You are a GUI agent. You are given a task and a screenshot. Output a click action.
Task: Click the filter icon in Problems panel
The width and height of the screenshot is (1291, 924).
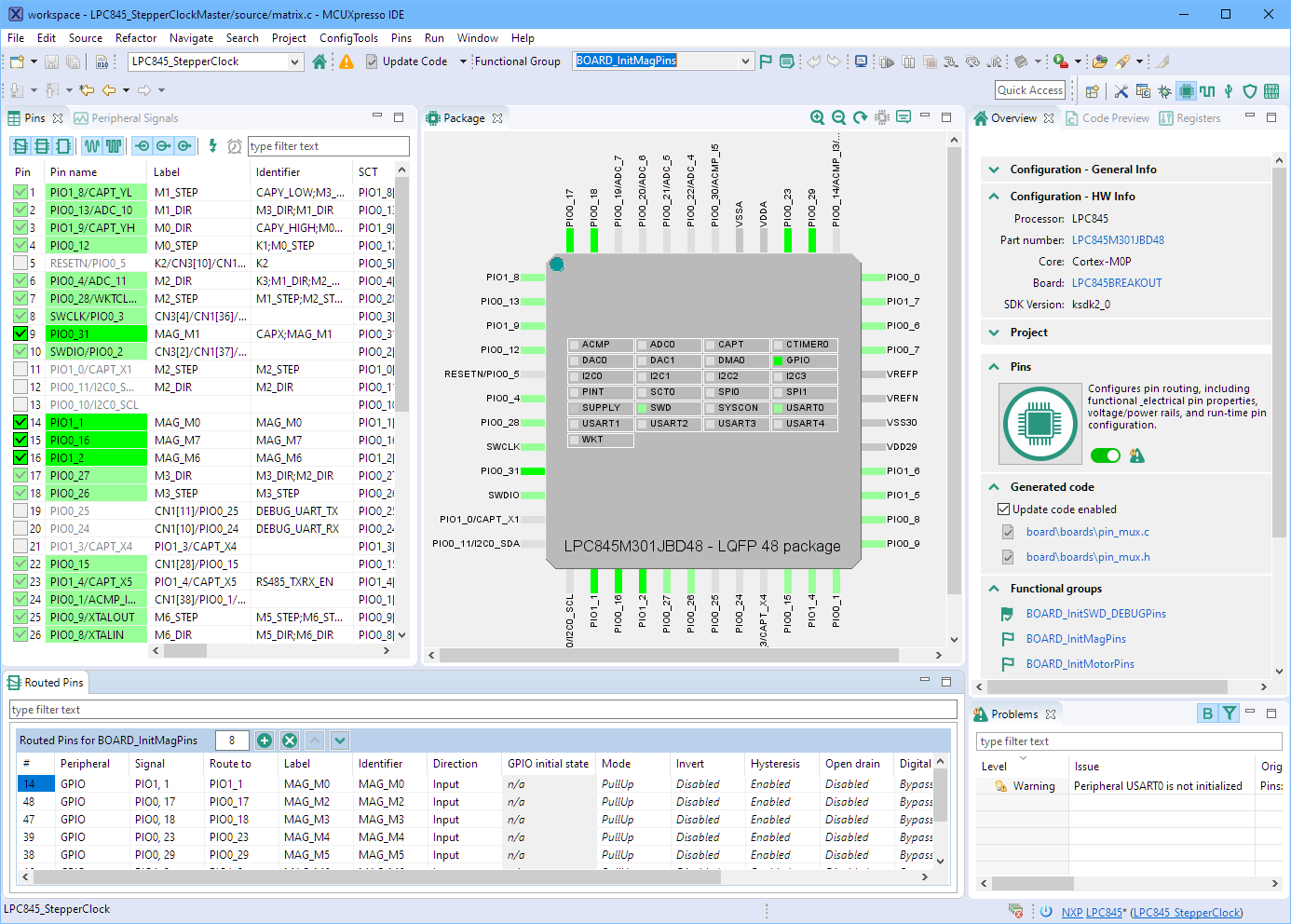tap(1230, 713)
